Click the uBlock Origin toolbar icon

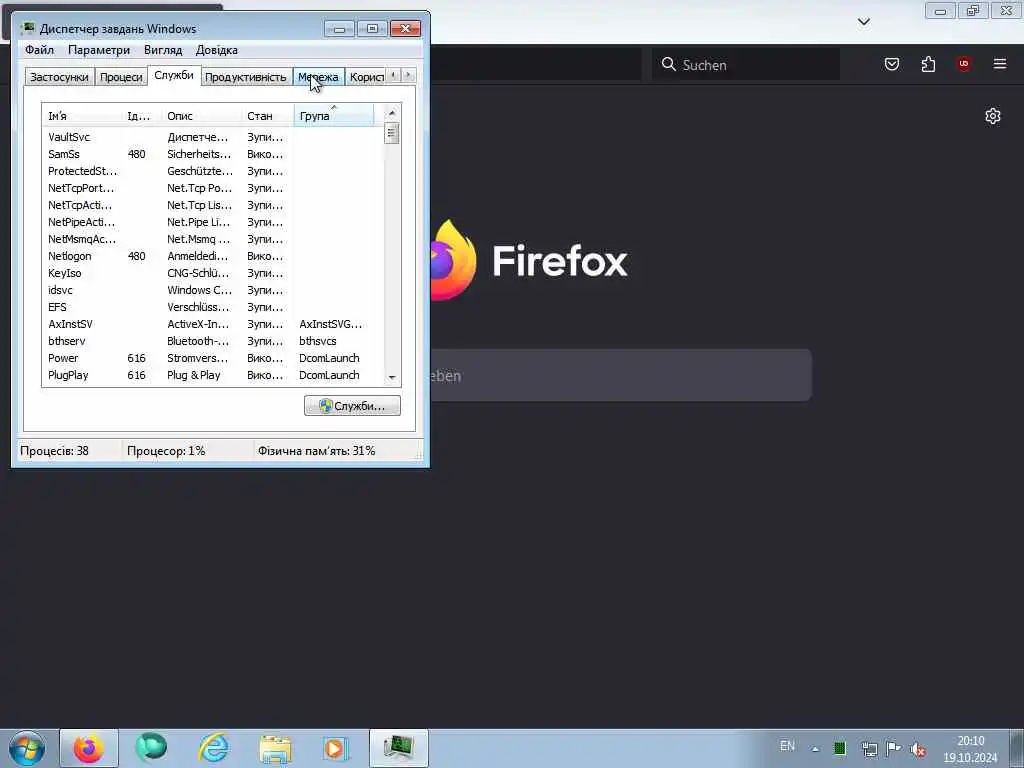[x=963, y=64]
